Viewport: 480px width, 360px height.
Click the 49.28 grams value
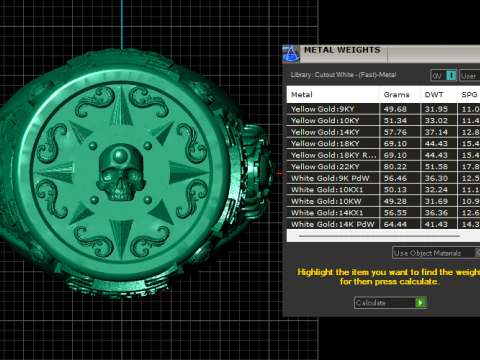(395, 201)
